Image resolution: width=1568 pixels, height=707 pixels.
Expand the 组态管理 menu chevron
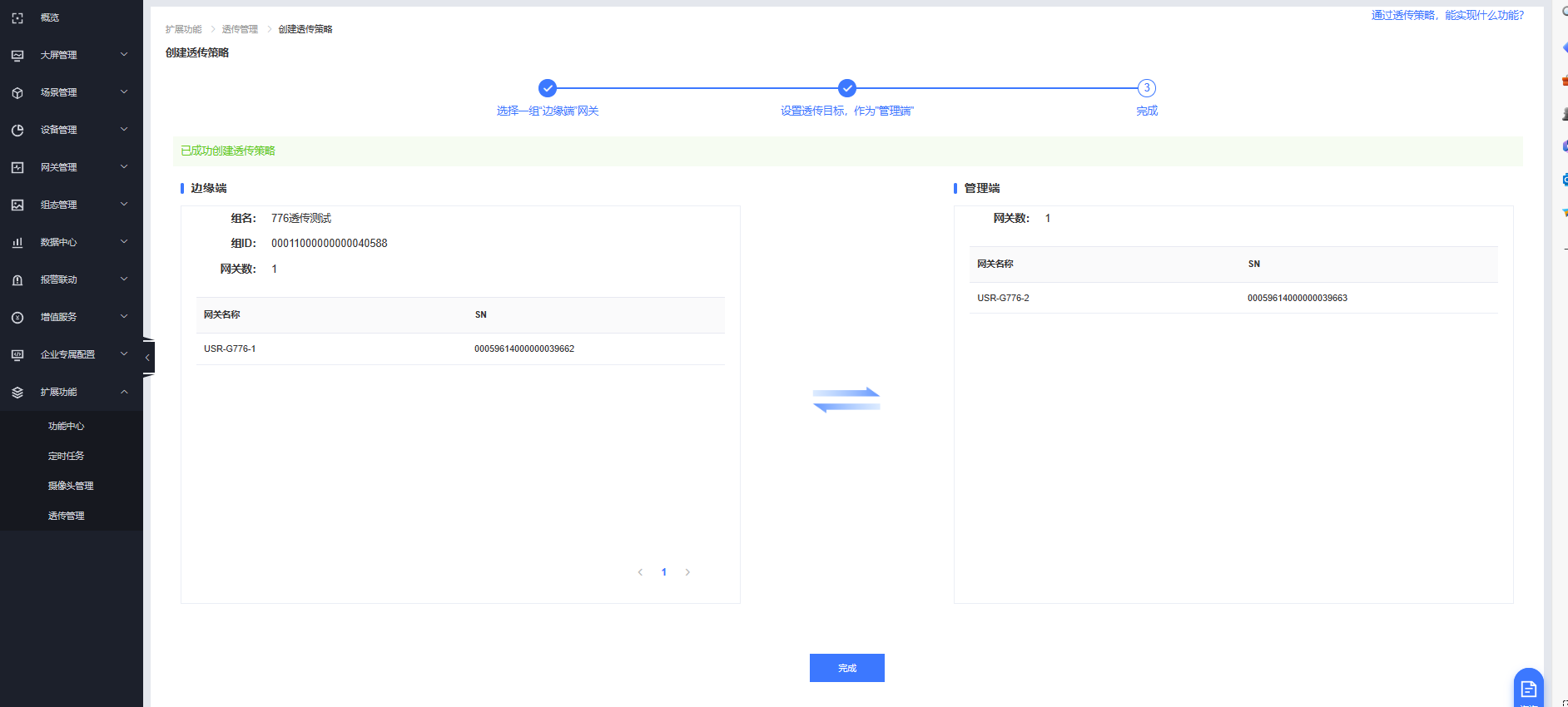[x=124, y=205]
